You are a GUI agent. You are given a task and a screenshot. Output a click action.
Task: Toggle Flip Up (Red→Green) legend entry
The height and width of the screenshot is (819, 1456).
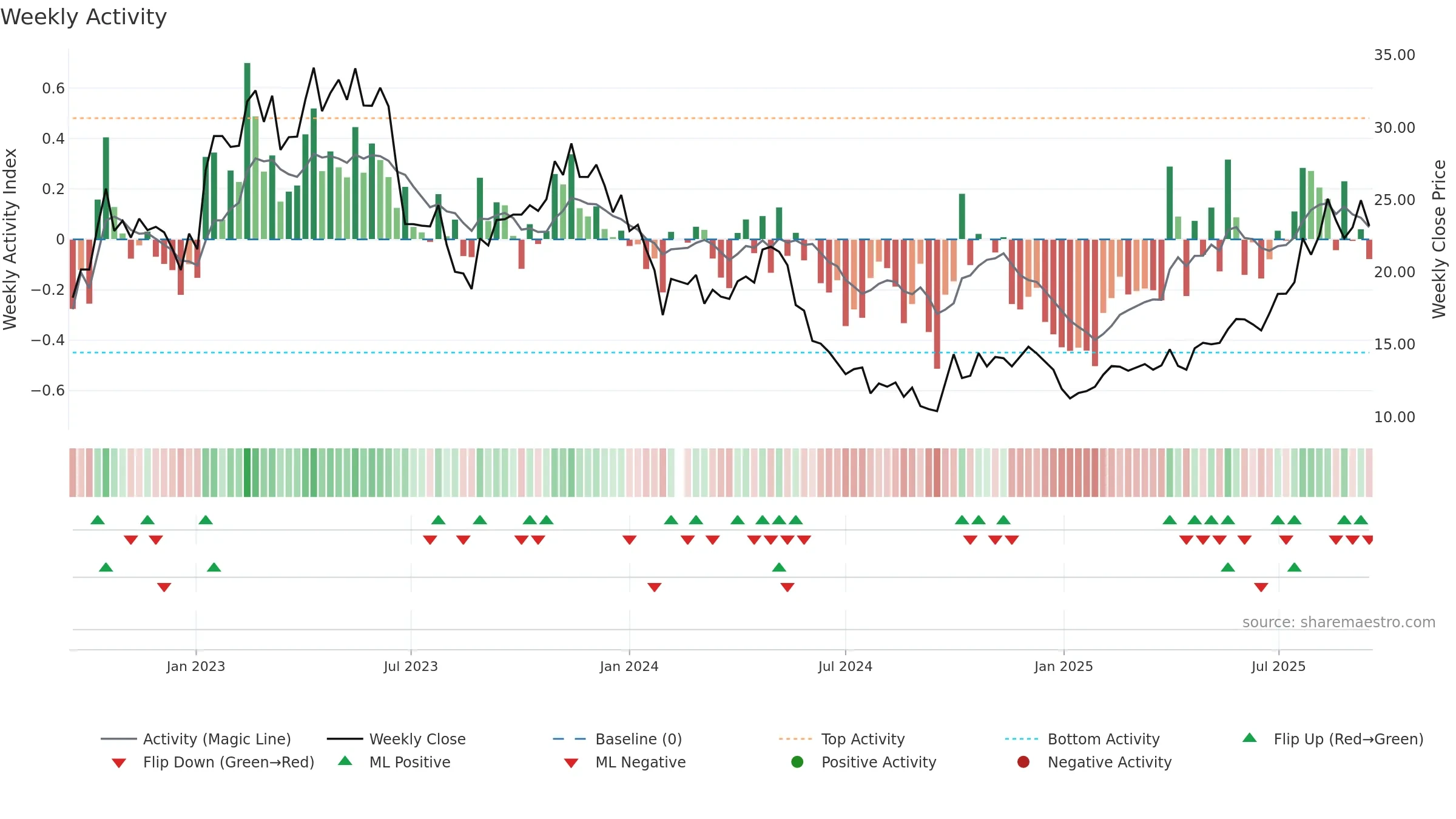point(1332,739)
